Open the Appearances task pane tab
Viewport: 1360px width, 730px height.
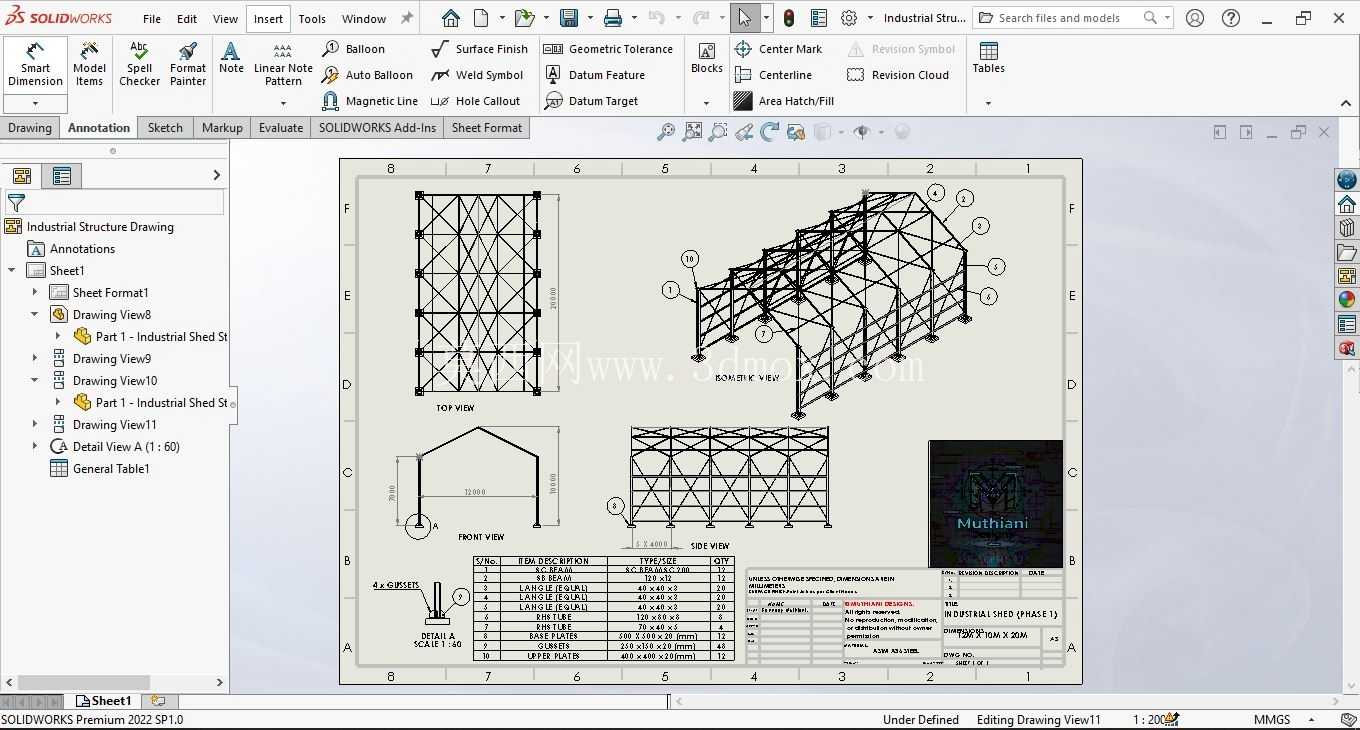1347,300
